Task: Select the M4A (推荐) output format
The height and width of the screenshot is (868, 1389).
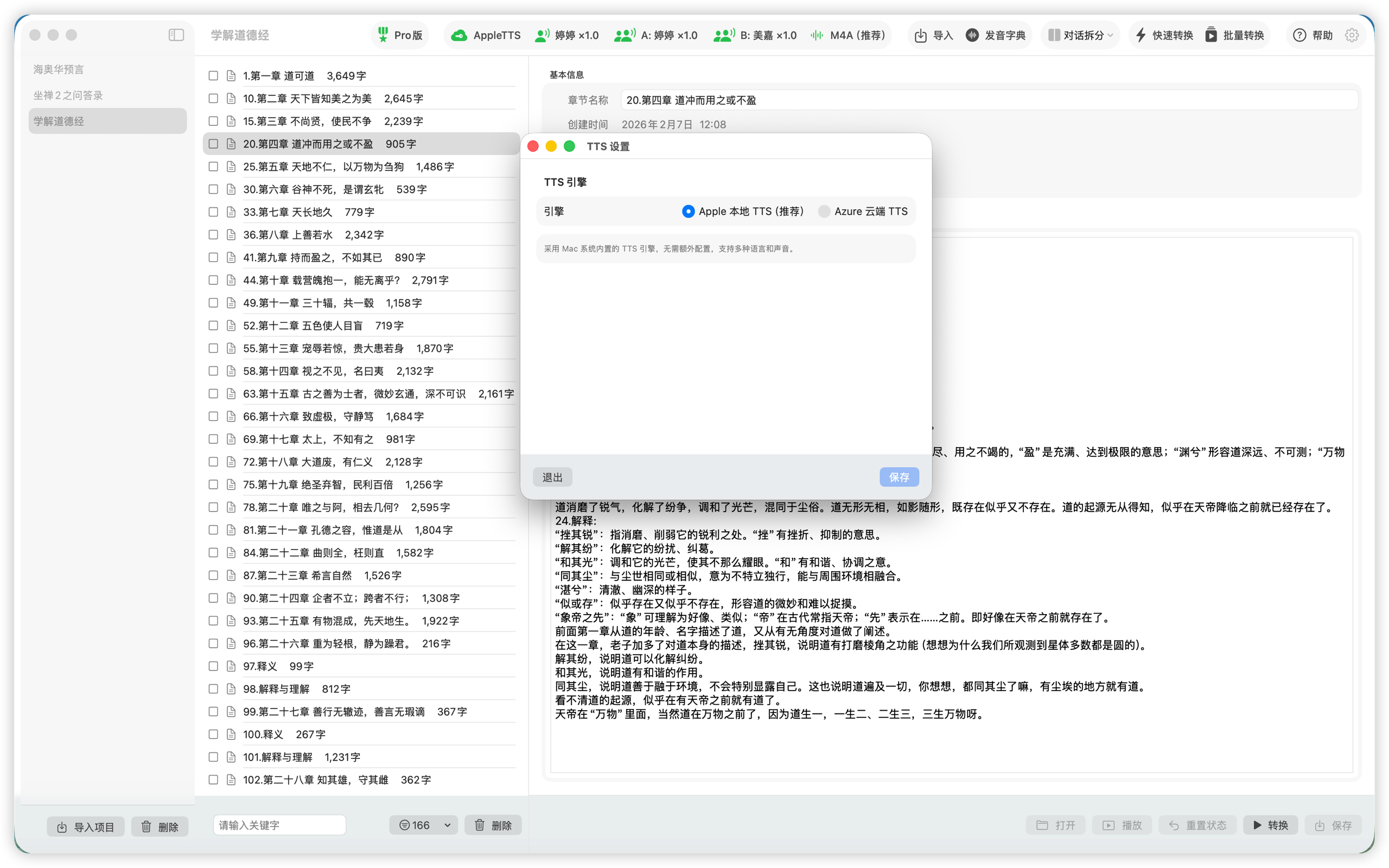Action: click(848, 35)
